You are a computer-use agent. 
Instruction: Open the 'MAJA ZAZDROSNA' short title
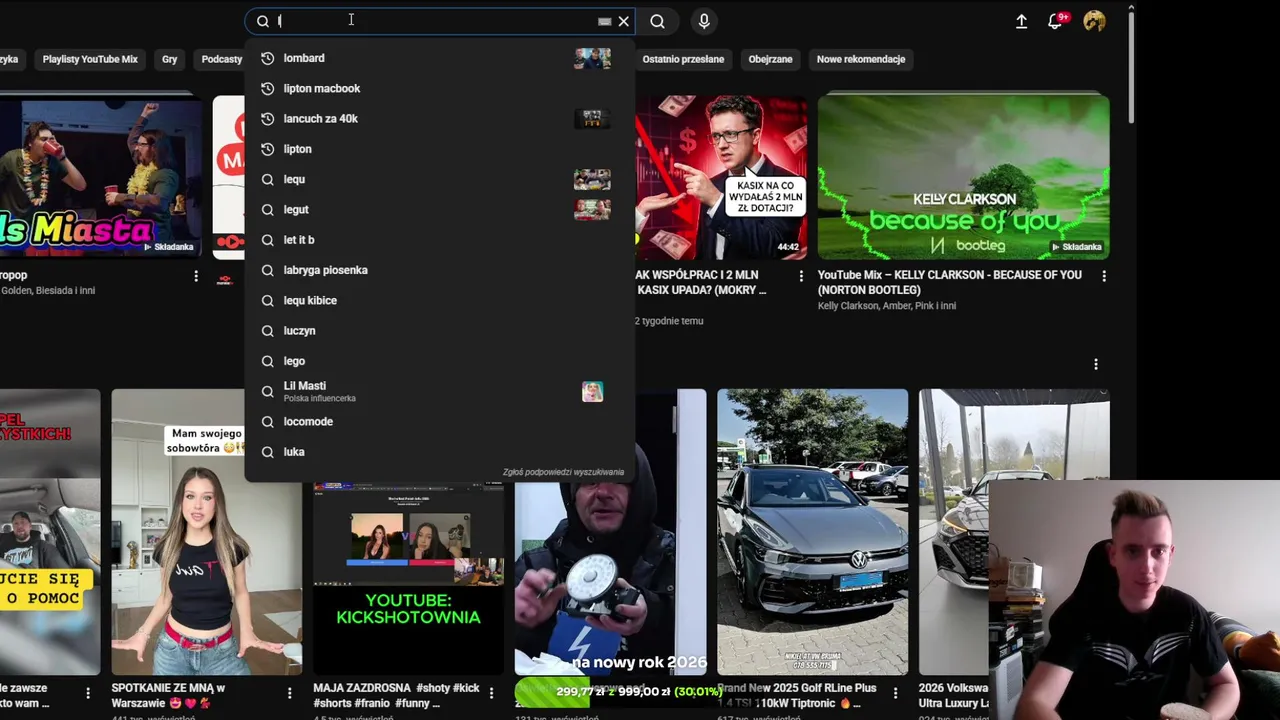tap(397, 695)
